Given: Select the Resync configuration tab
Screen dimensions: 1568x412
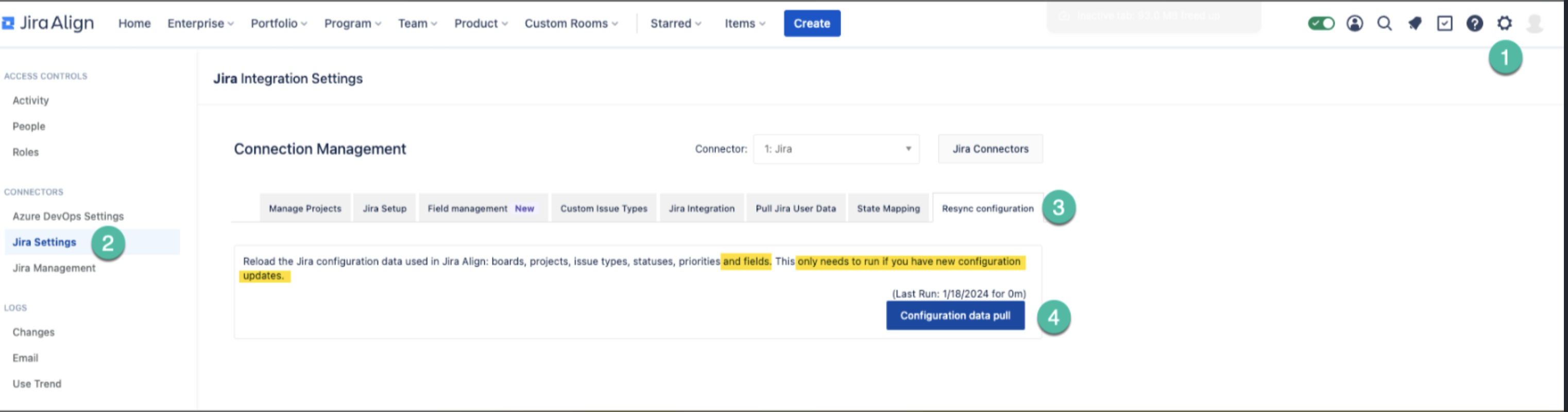Looking at the screenshot, I should (988, 208).
